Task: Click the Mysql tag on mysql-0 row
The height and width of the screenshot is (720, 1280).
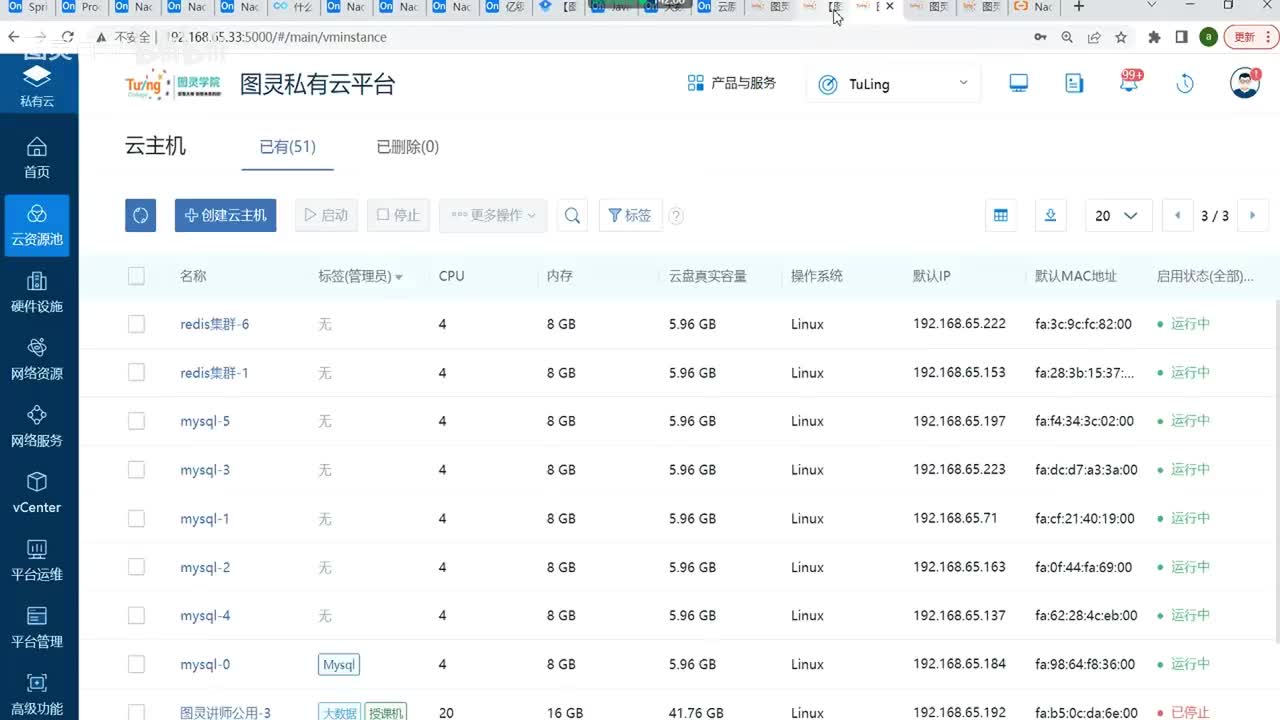Action: [339, 664]
